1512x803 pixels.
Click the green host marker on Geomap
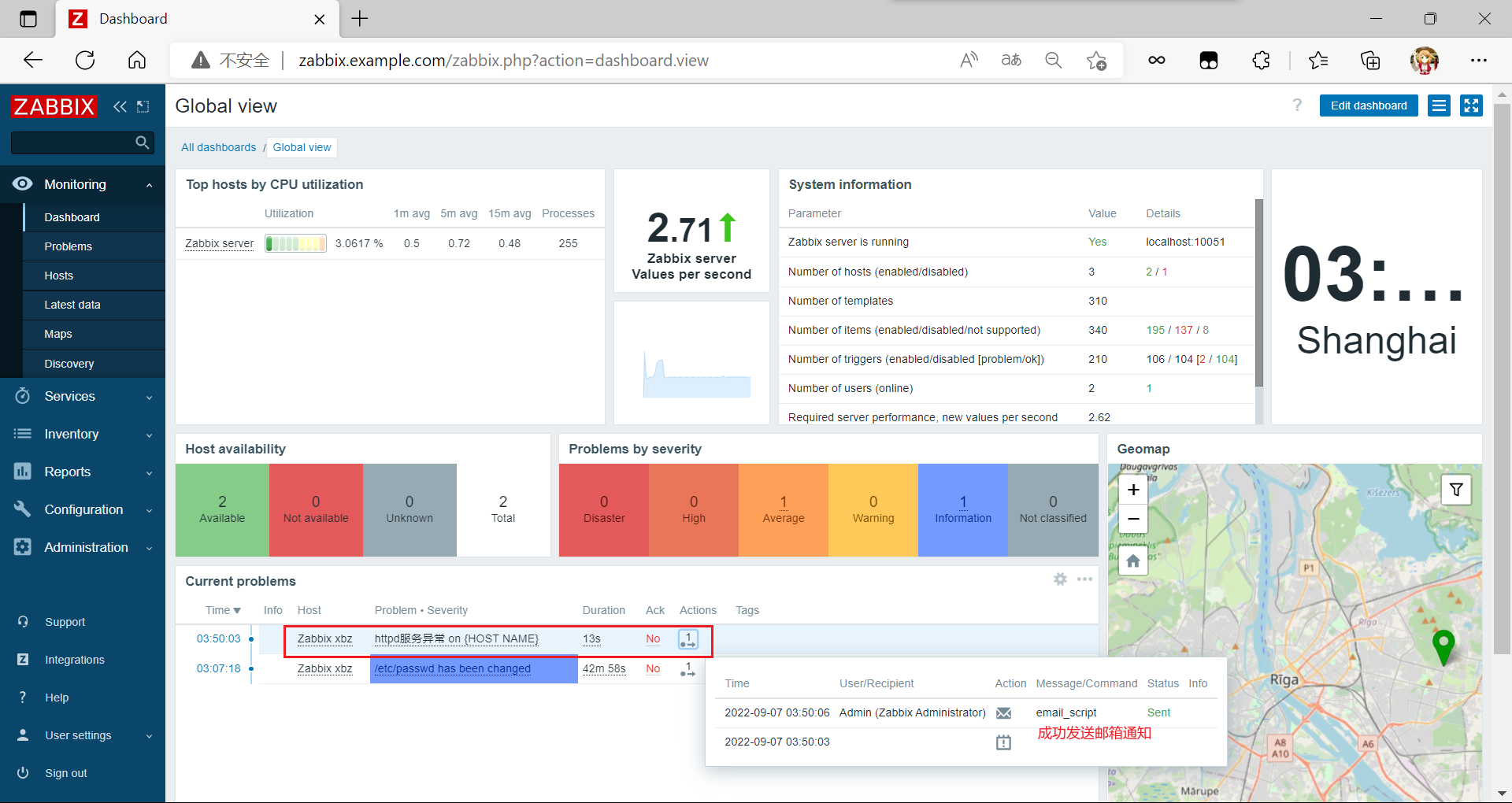(1443, 647)
